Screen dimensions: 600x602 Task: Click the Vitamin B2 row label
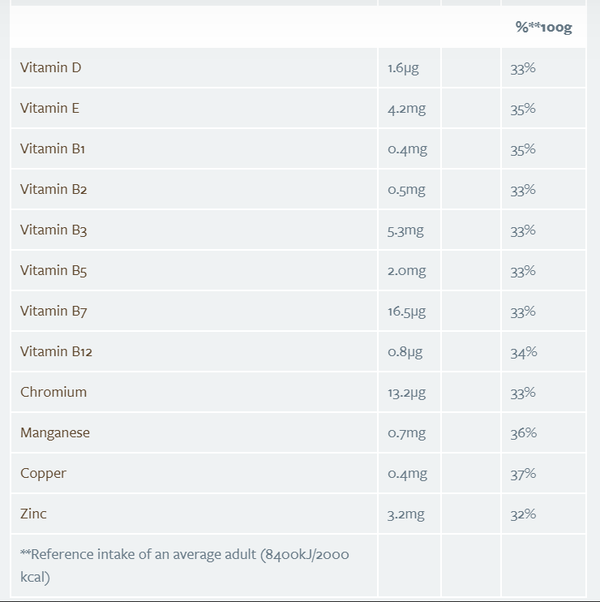[x=54, y=189]
